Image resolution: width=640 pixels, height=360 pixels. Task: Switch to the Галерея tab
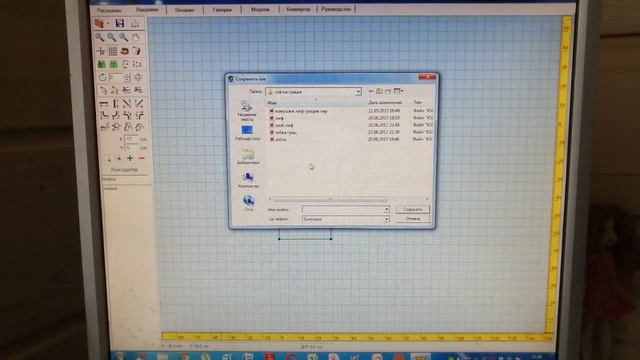222,9
